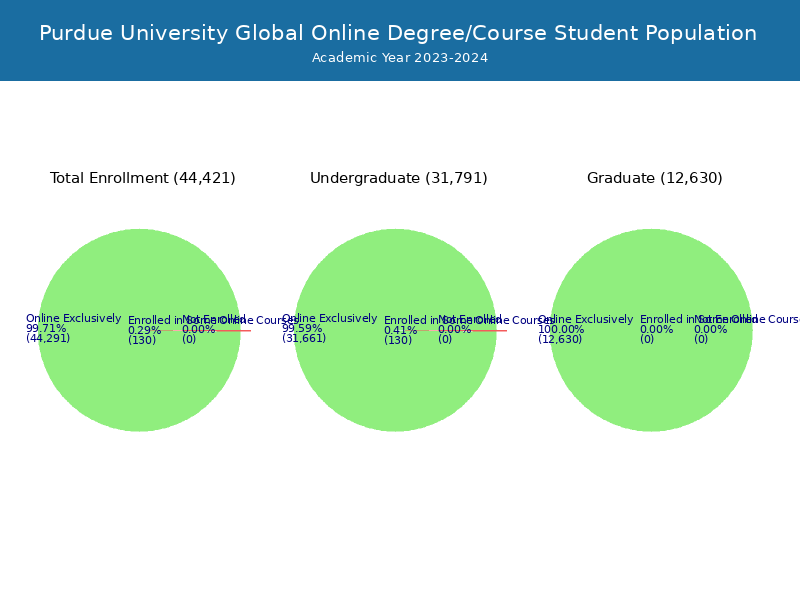Select the 99.59% percentage value
The height and width of the screenshot is (600, 800).
(x=302, y=329)
